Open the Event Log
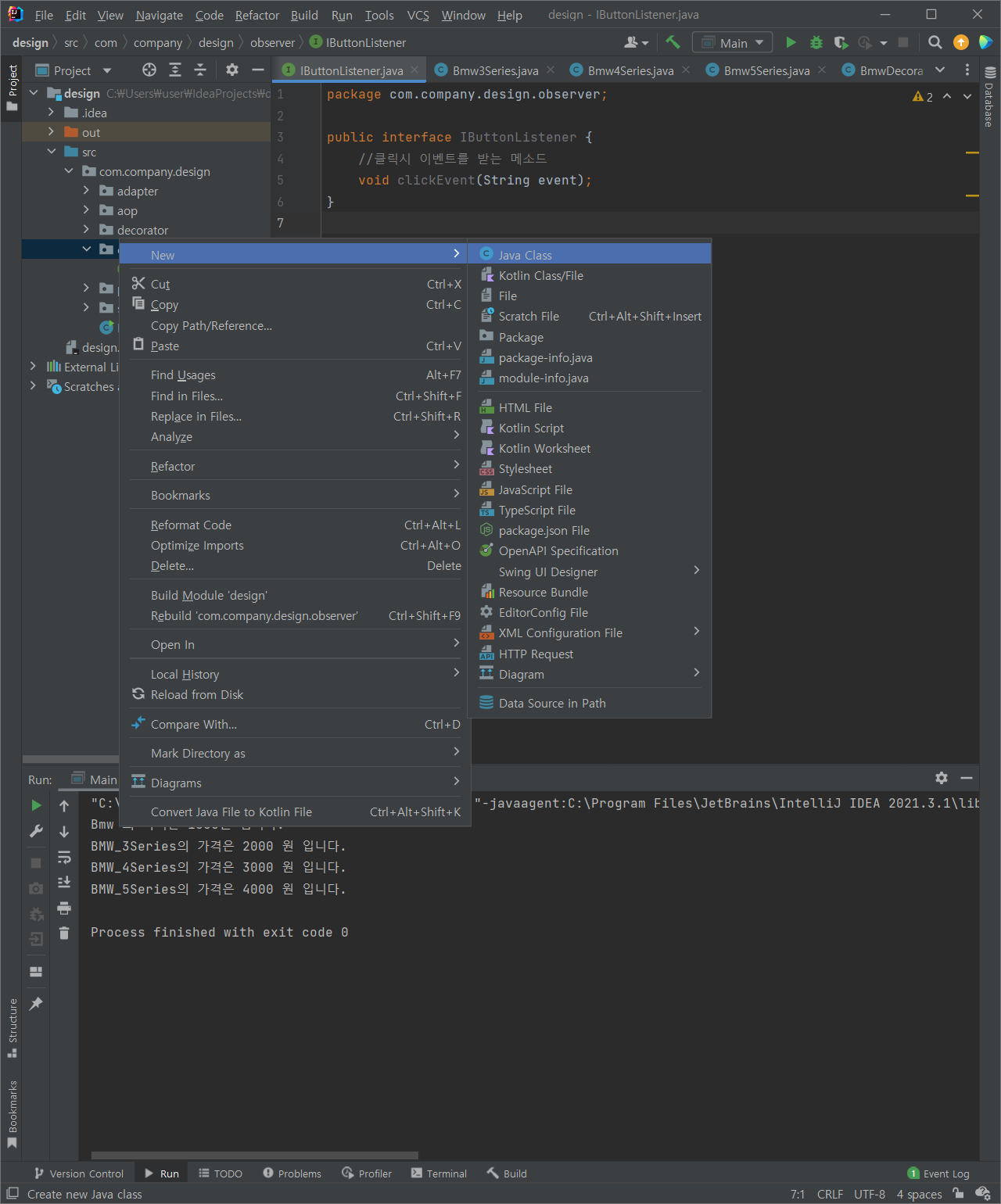1001x1204 pixels. (938, 1174)
